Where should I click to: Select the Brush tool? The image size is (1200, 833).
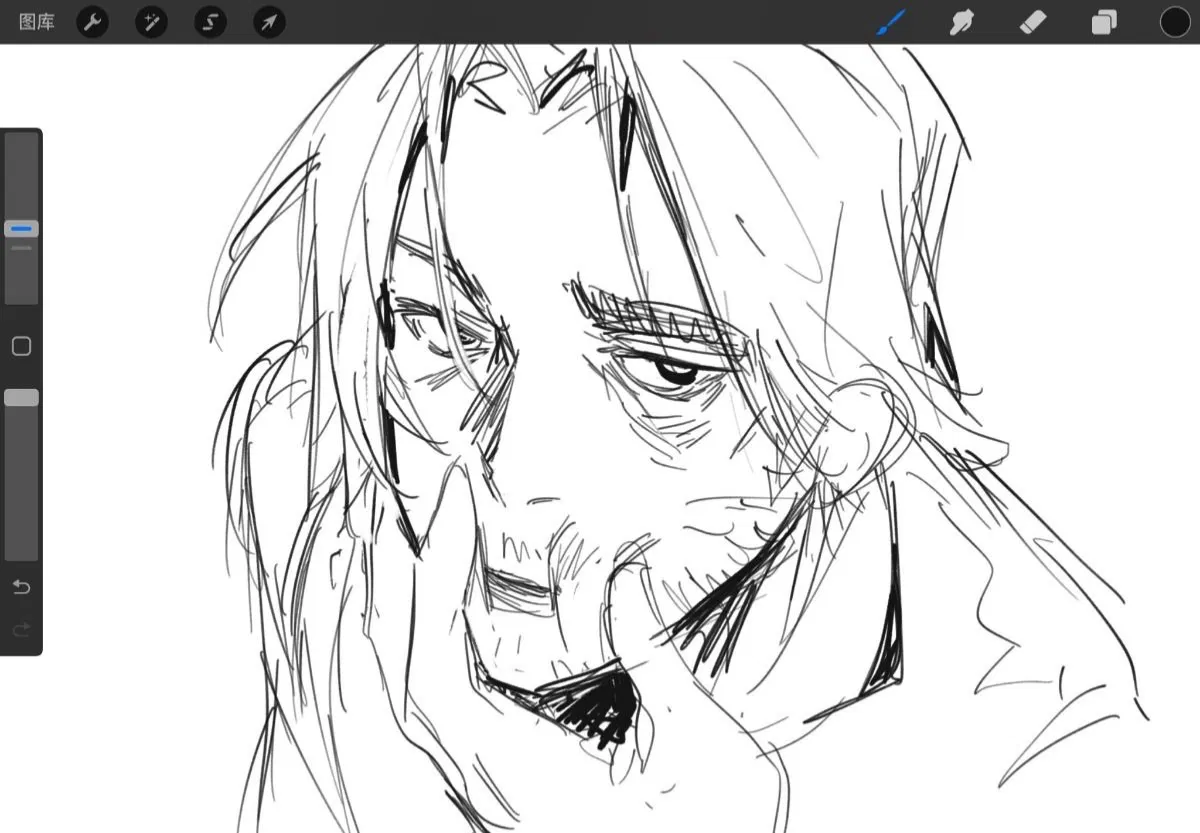pyautogui.click(x=890, y=22)
